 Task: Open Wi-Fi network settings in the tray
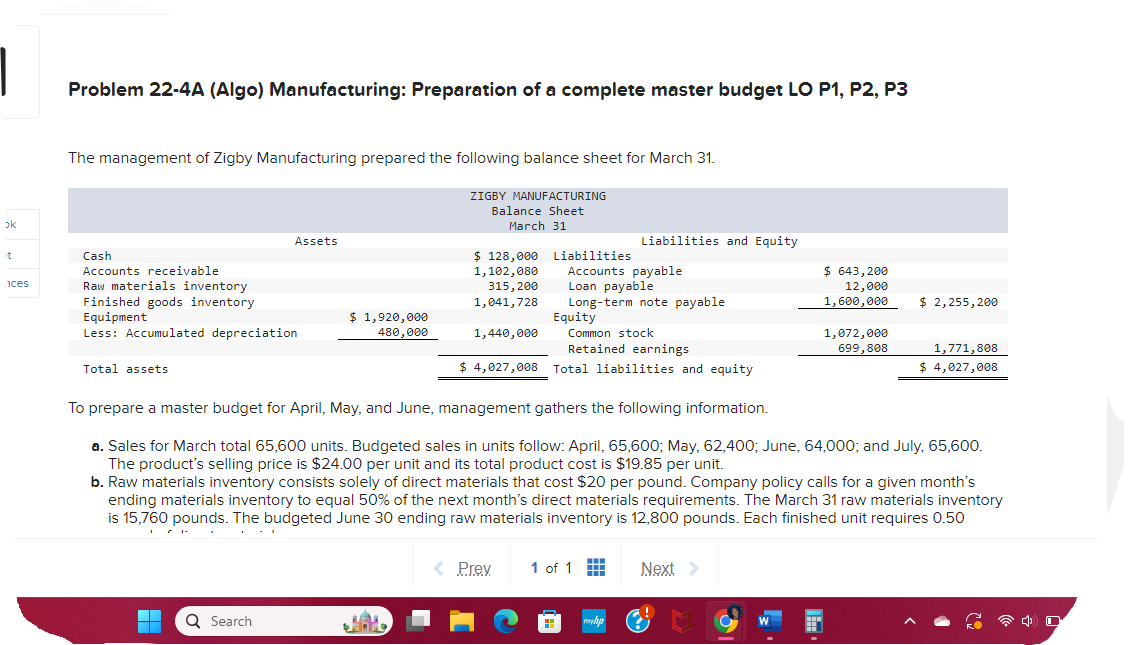click(1005, 621)
